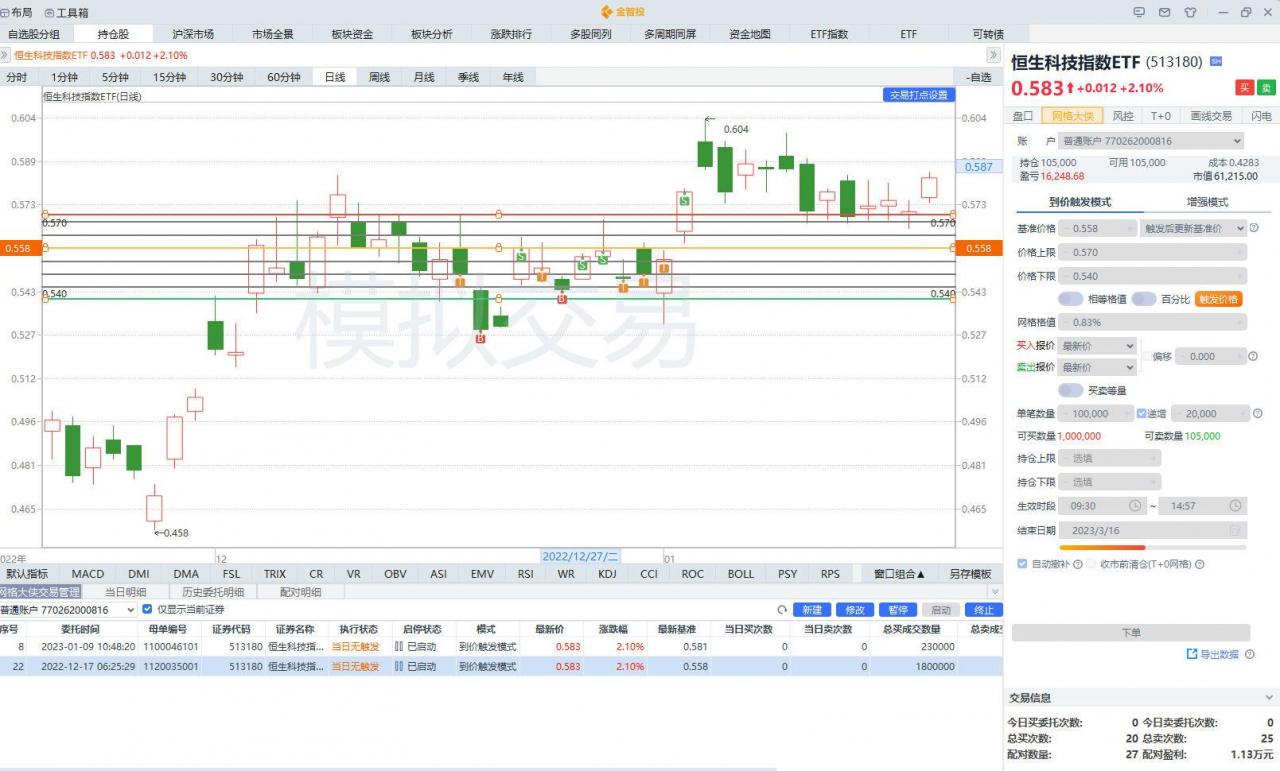
Task: Select the MACD indicator tab
Action: point(88,574)
